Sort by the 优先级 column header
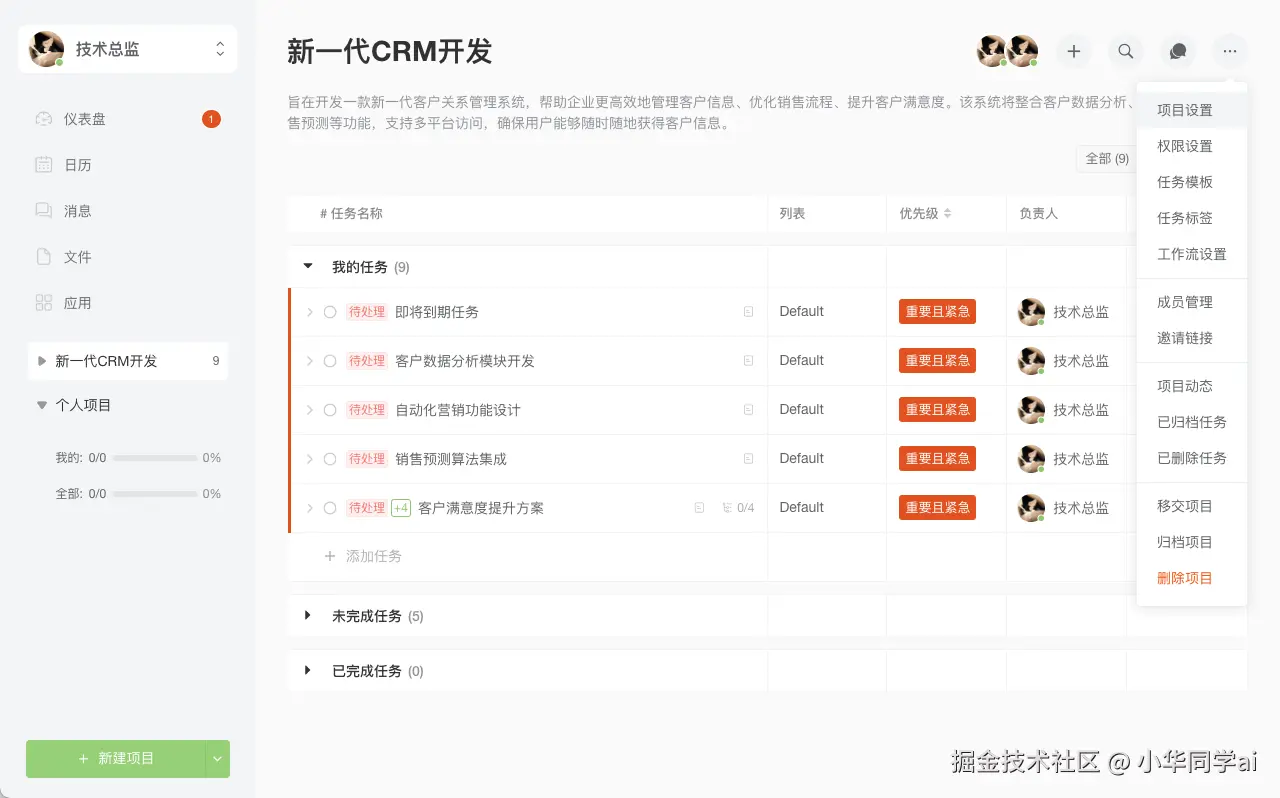The width and height of the screenshot is (1280, 798). pos(925,214)
